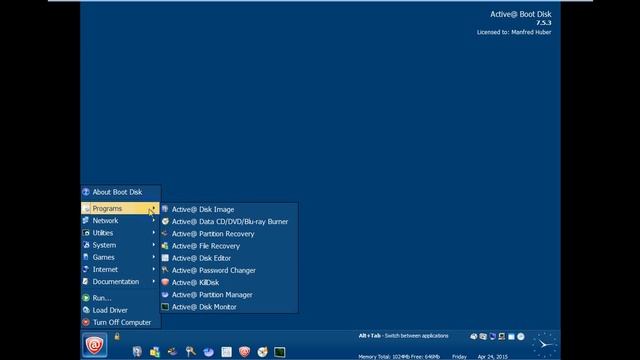Click the 'Memory Total: 1024Mb Free: 646Mb' status text
This screenshot has height=360, width=640.
[399, 356]
